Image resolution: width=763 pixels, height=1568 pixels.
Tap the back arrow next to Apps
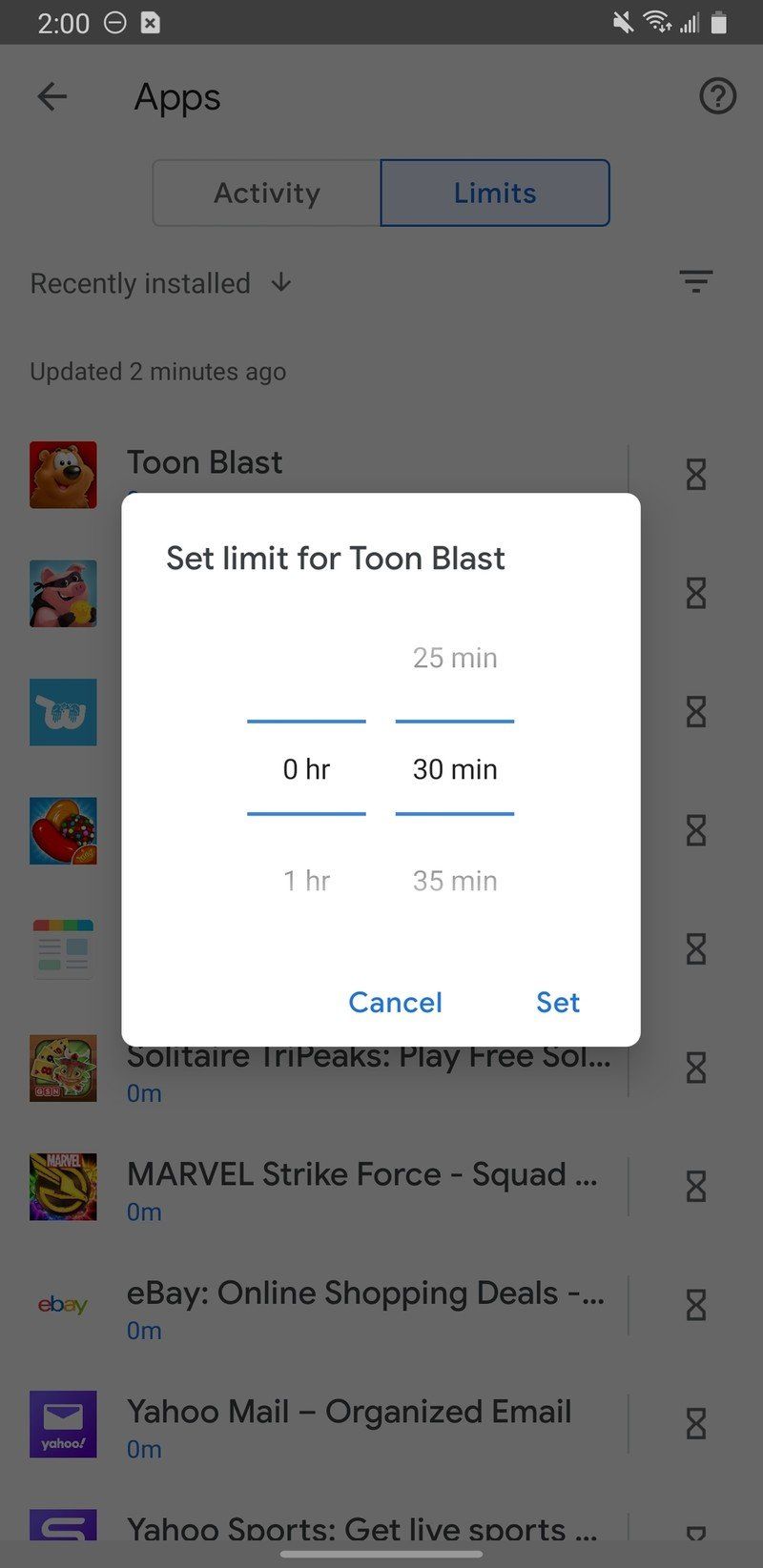(52, 96)
